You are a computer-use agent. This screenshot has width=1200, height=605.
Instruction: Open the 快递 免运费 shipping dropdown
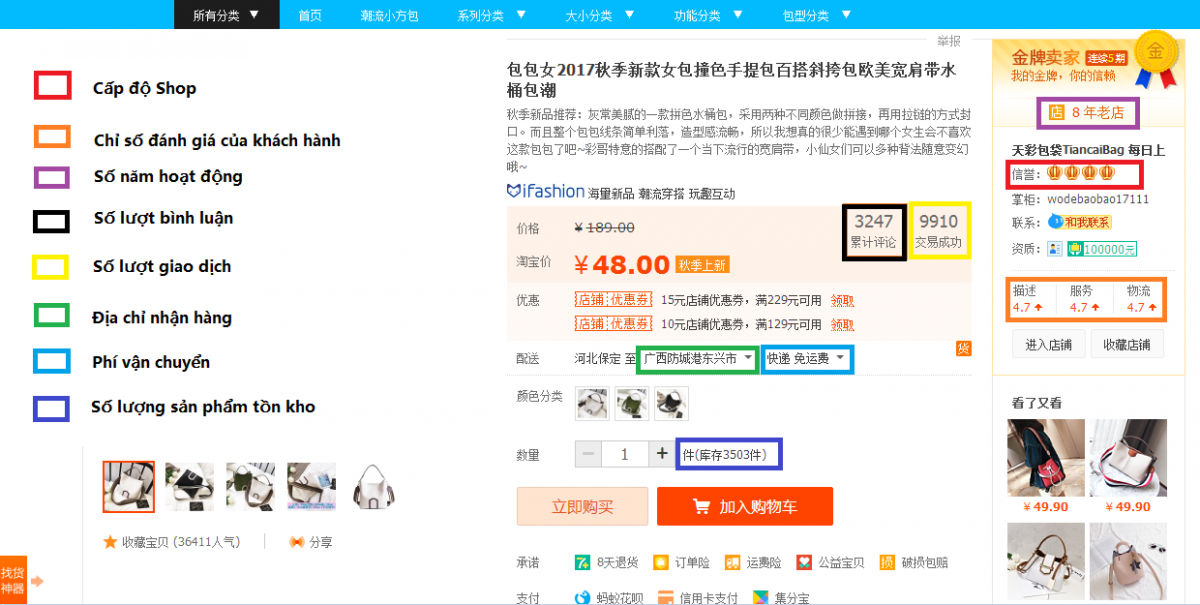pos(806,358)
